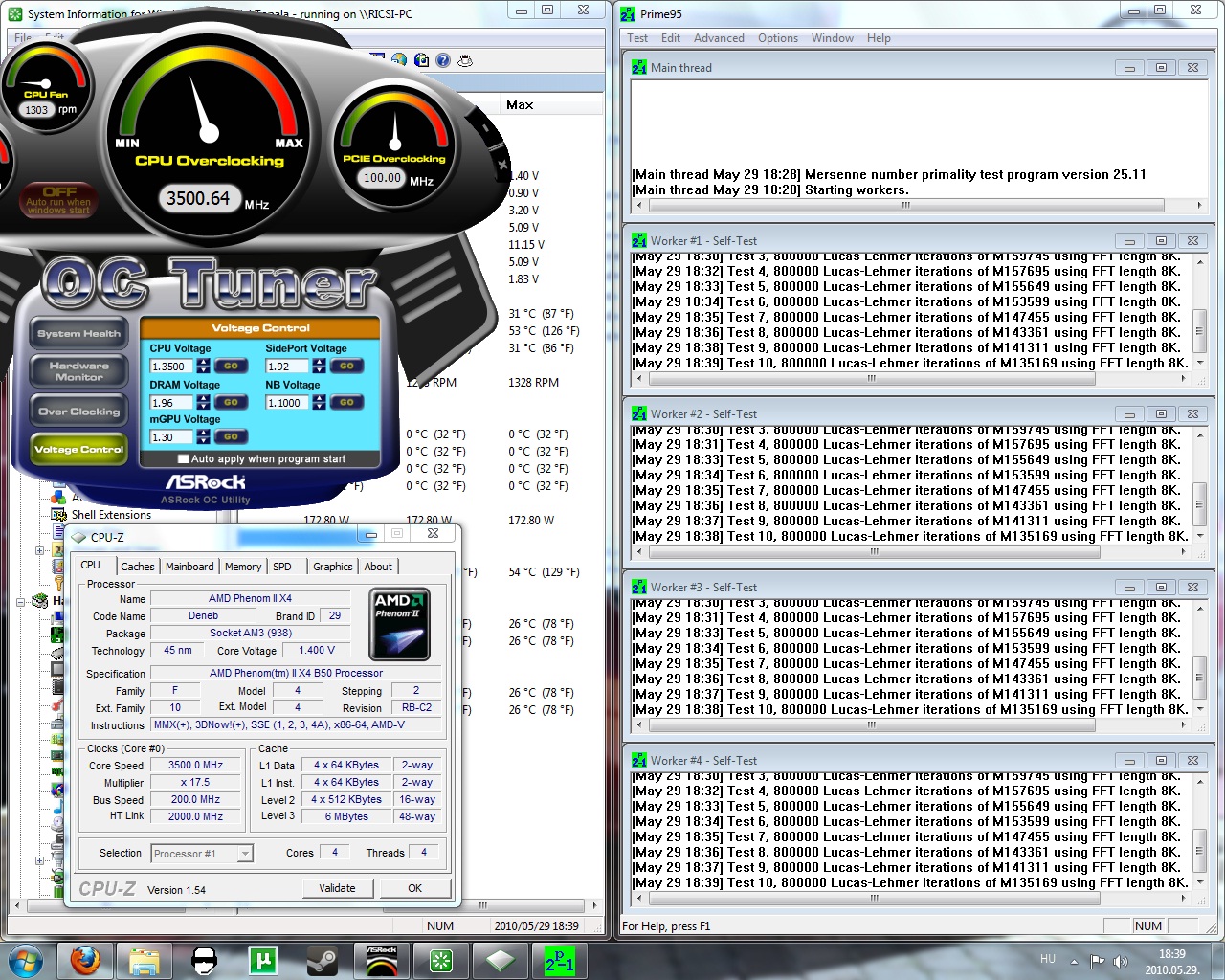Click the green gear-burst taskbar icon
1225x980 pixels.
440,960
